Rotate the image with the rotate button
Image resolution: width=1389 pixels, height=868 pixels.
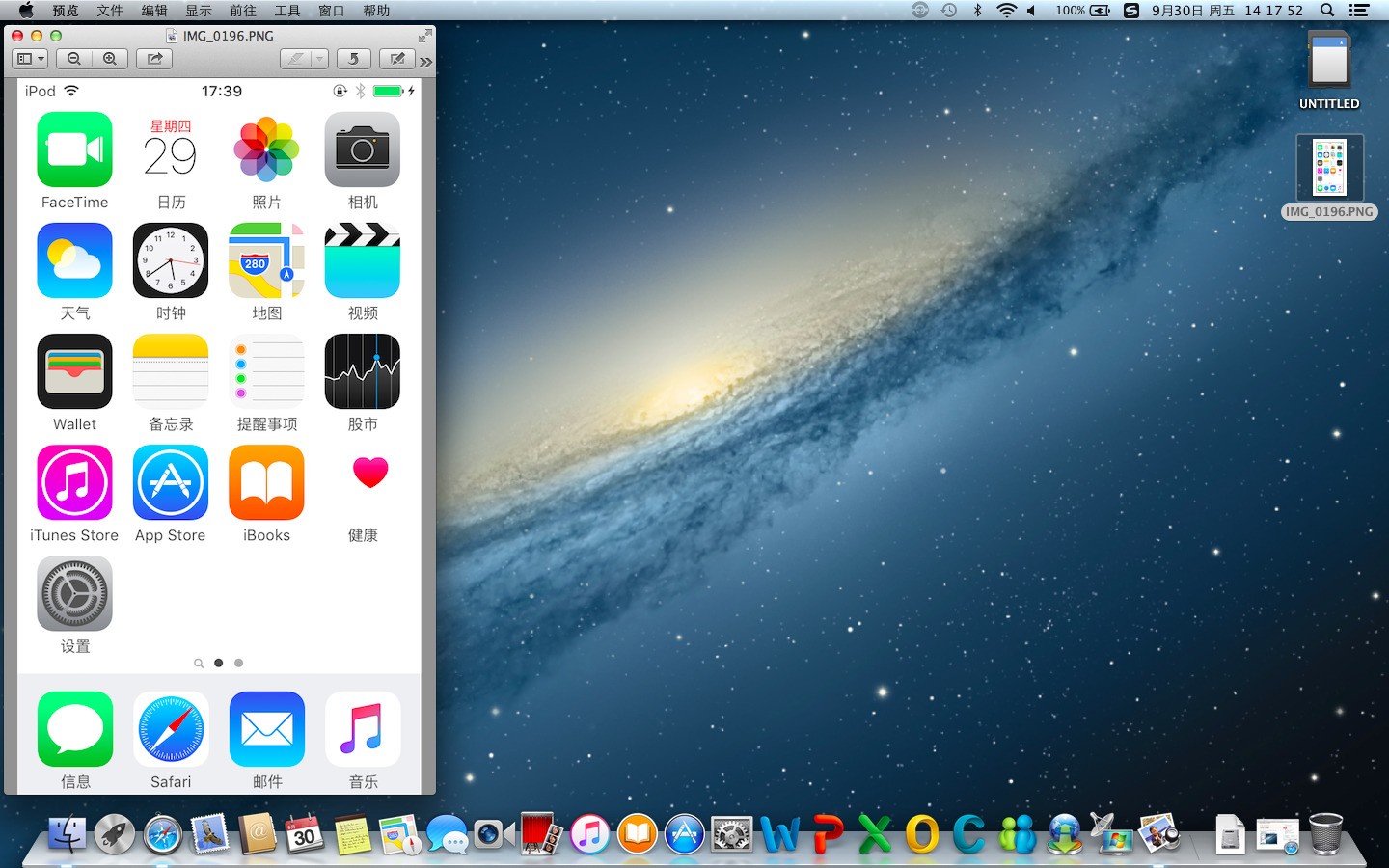(x=353, y=59)
